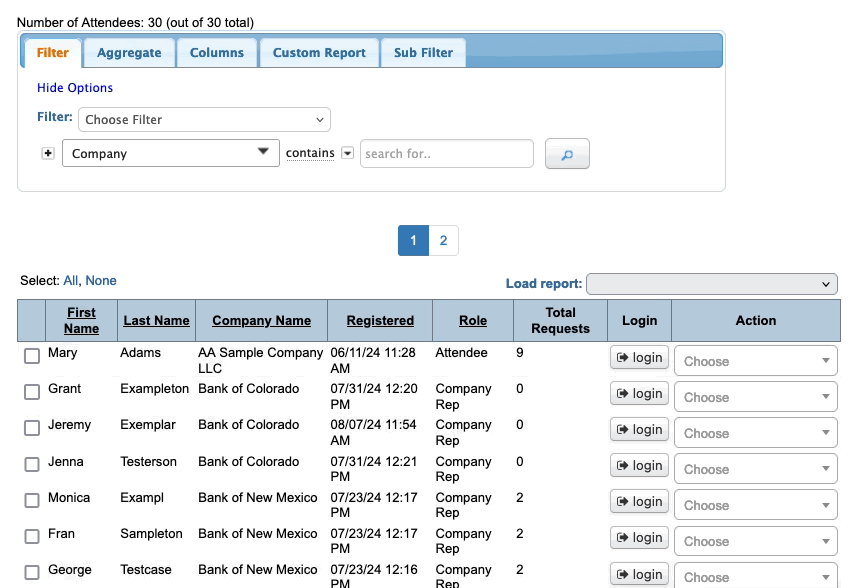Check the box for Mary Adams
858x588 pixels.
click(x=32, y=356)
